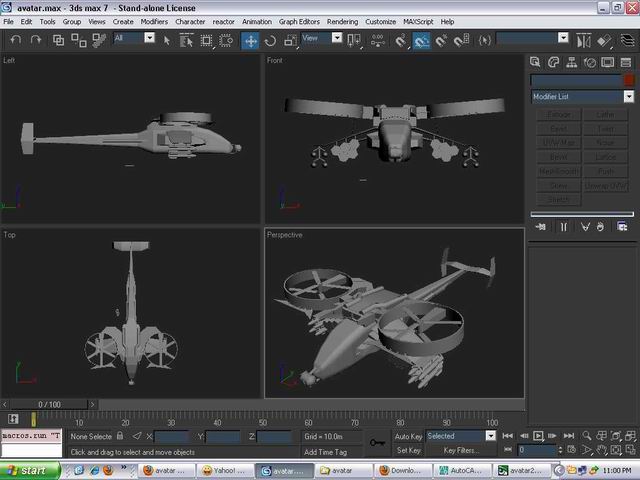This screenshot has height=480, width=640.
Task: Toggle Window/Crossing selection mode
Action: click(226, 40)
